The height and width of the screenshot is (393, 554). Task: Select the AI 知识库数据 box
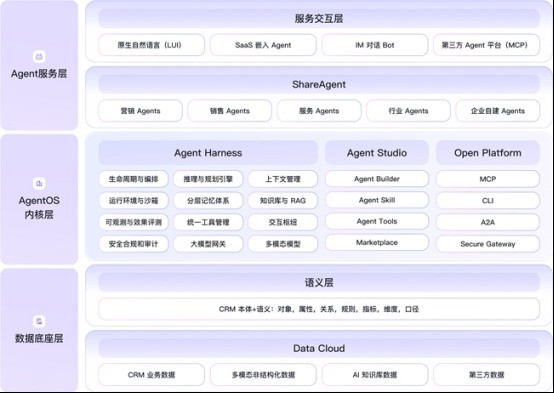(375, 375)
